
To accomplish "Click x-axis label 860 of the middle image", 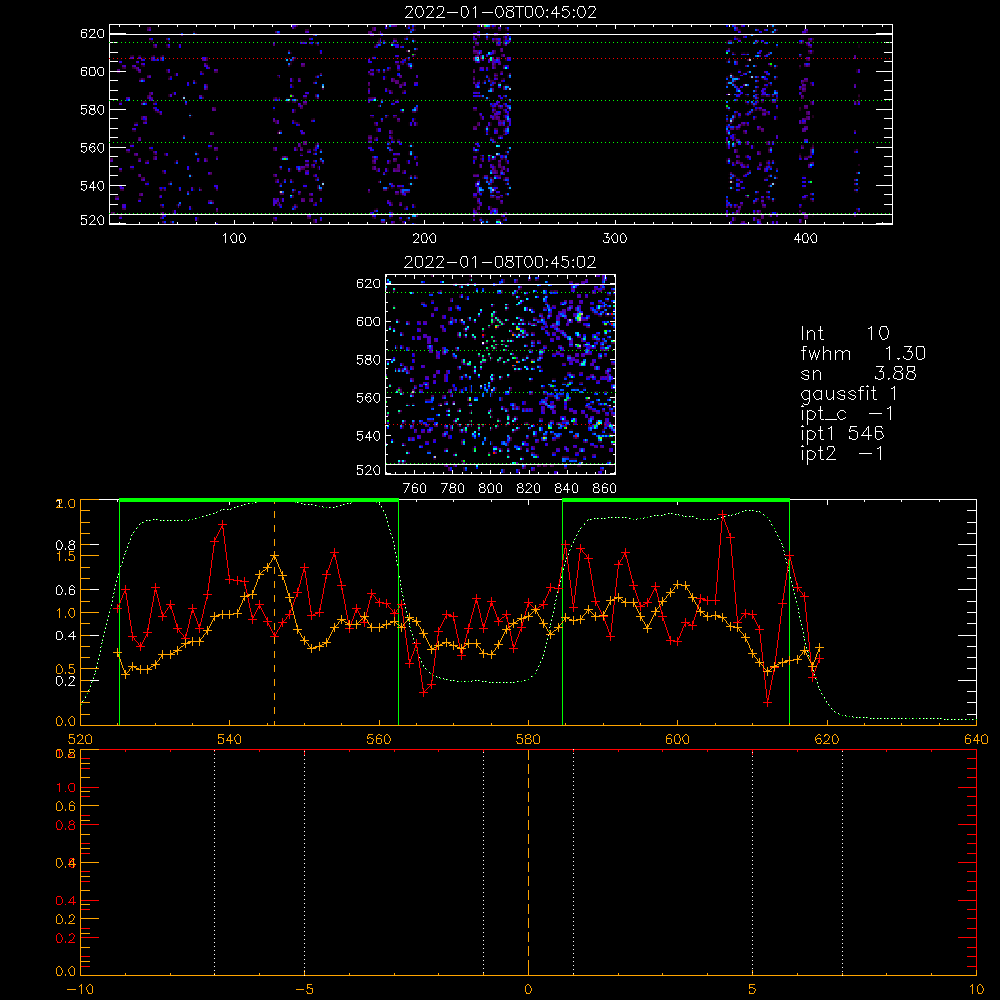I will [605, 489].
